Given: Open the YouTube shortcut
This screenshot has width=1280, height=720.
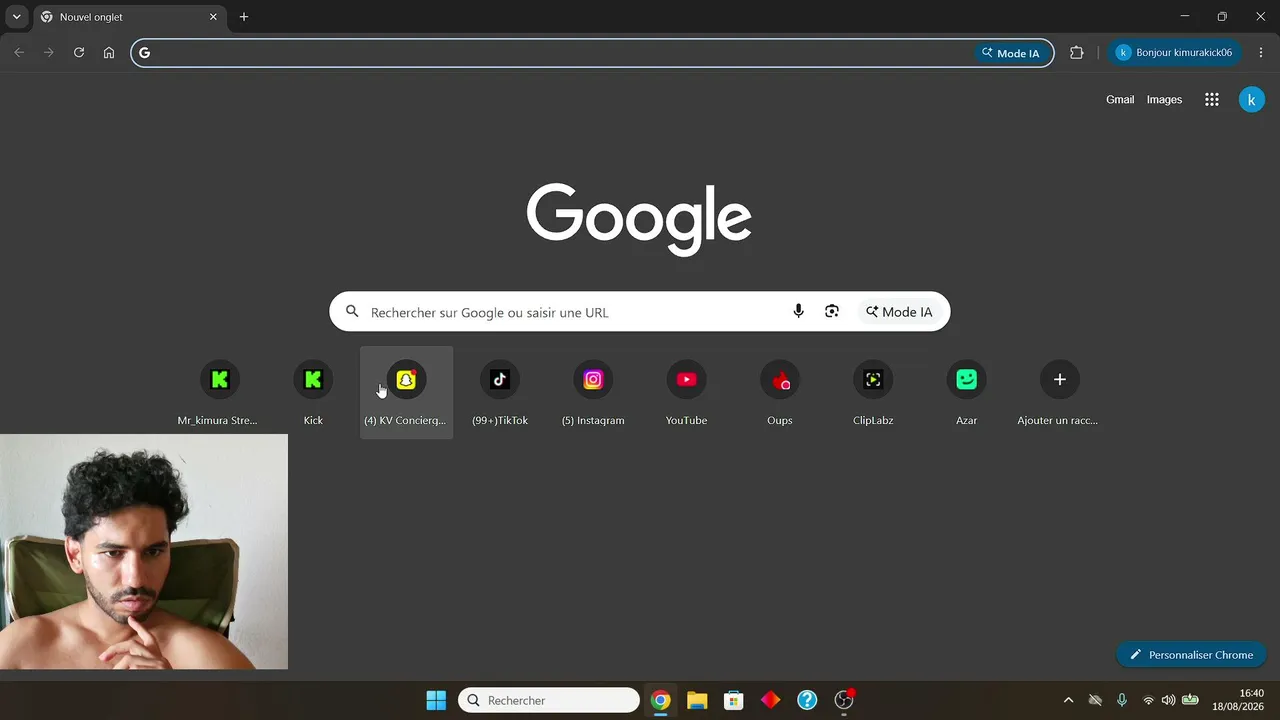Looking at the screenshot, I should click(686, 391).
